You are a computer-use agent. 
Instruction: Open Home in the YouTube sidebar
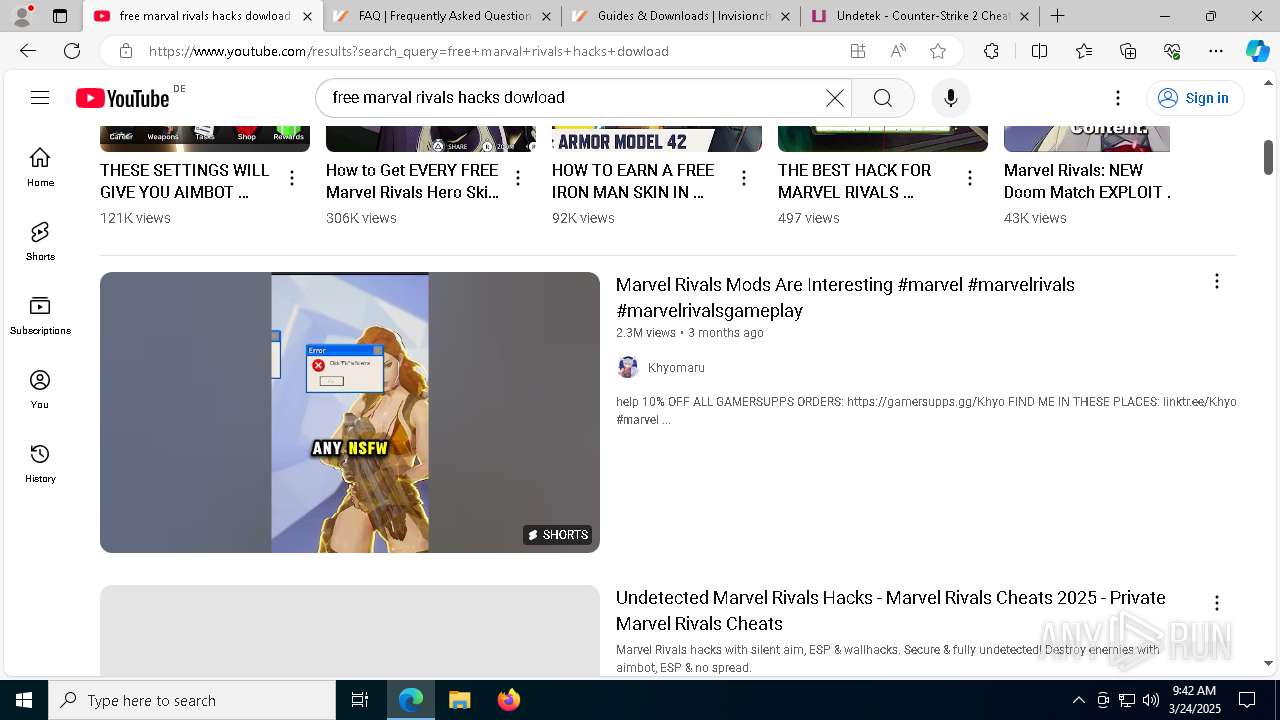(40, 167)
